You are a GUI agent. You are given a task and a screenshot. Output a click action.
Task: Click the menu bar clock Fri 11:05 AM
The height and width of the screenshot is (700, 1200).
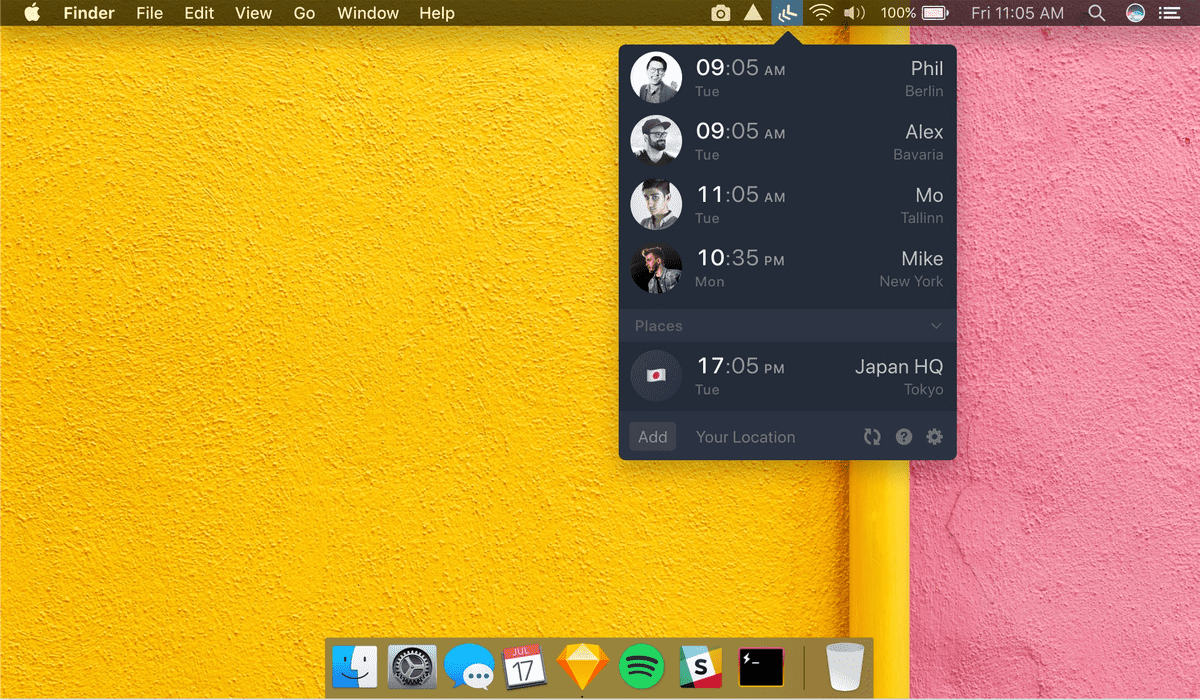(1017, 13)
